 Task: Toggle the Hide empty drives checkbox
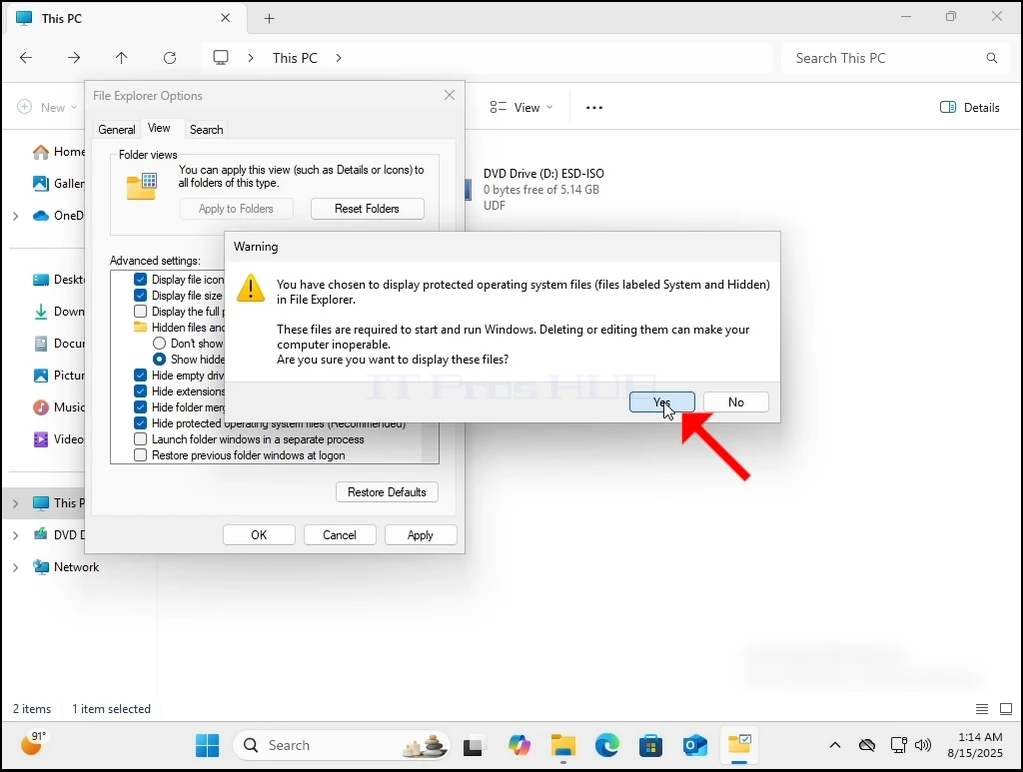click(140, 375)
